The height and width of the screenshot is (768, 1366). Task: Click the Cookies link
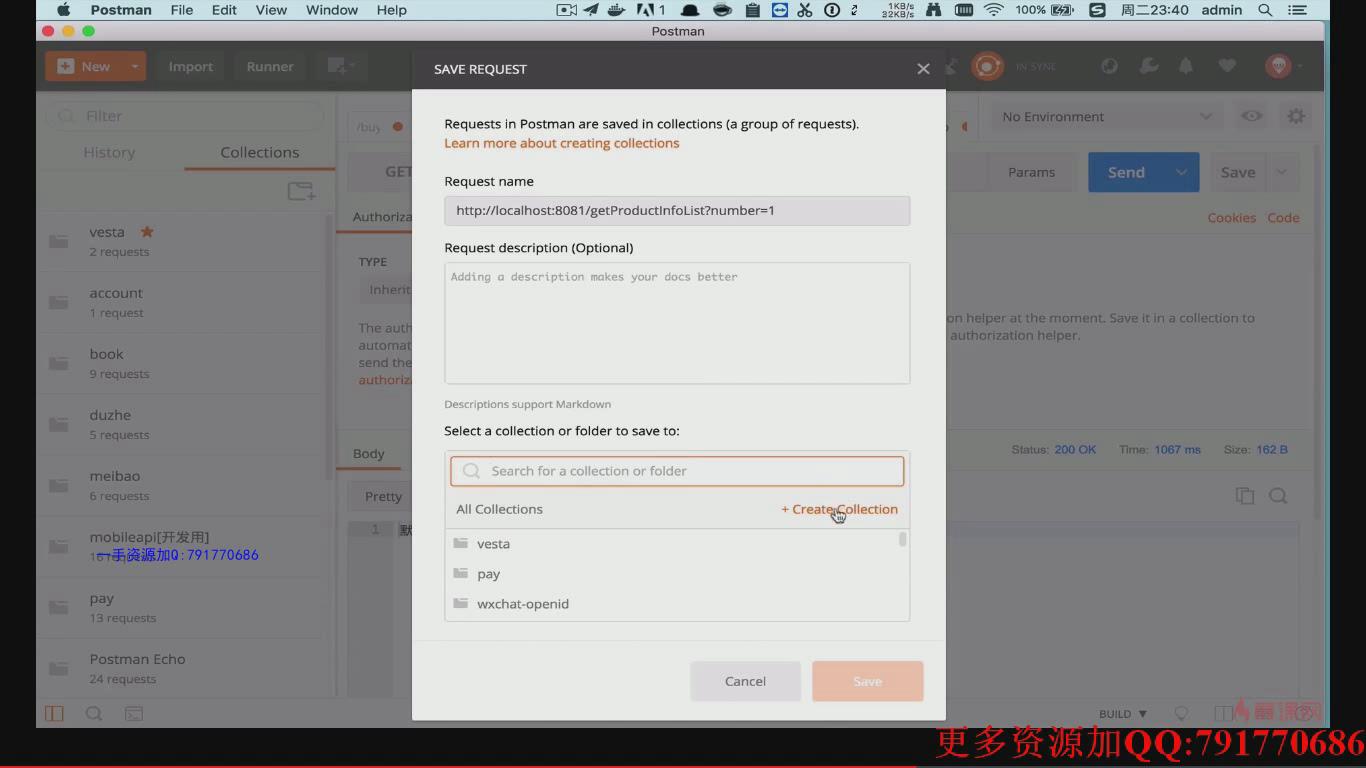pyautogui.click(x=1231, y=217)
